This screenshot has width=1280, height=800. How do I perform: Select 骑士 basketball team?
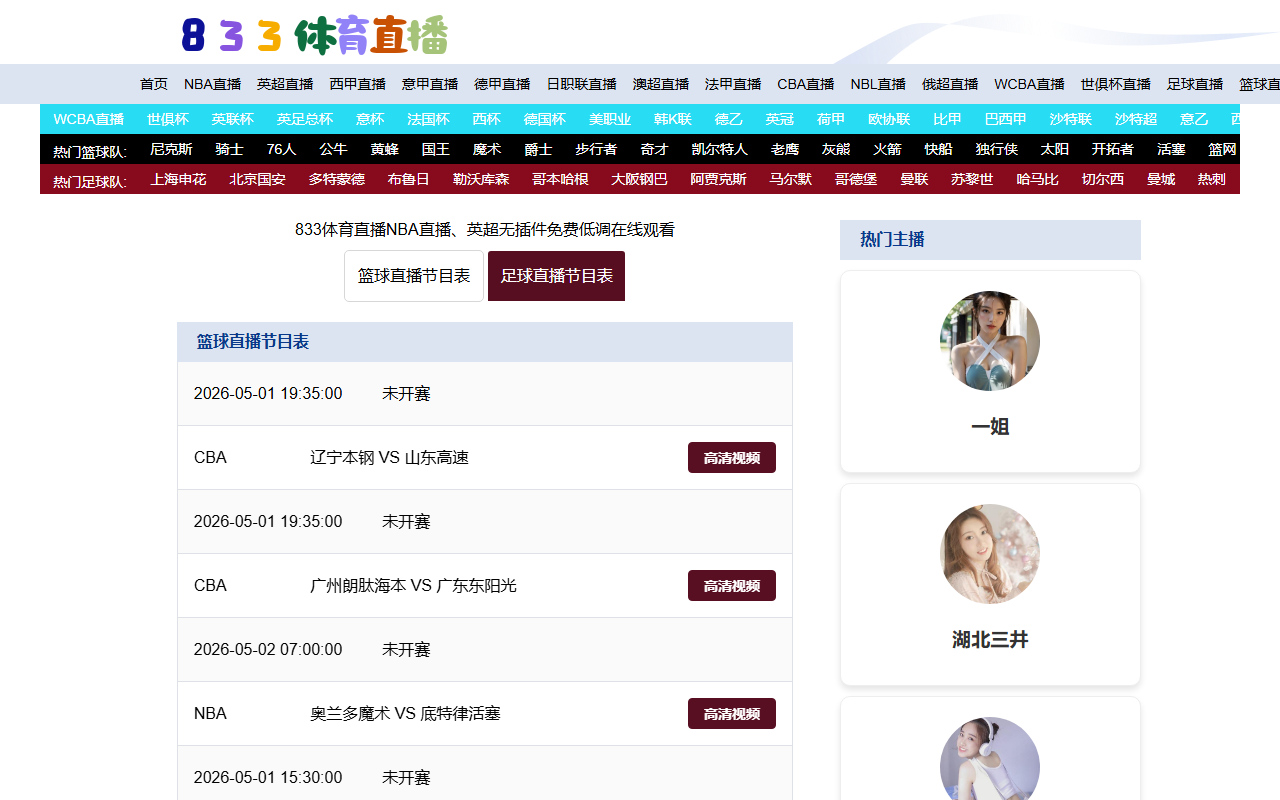click(x=229, y=149)
